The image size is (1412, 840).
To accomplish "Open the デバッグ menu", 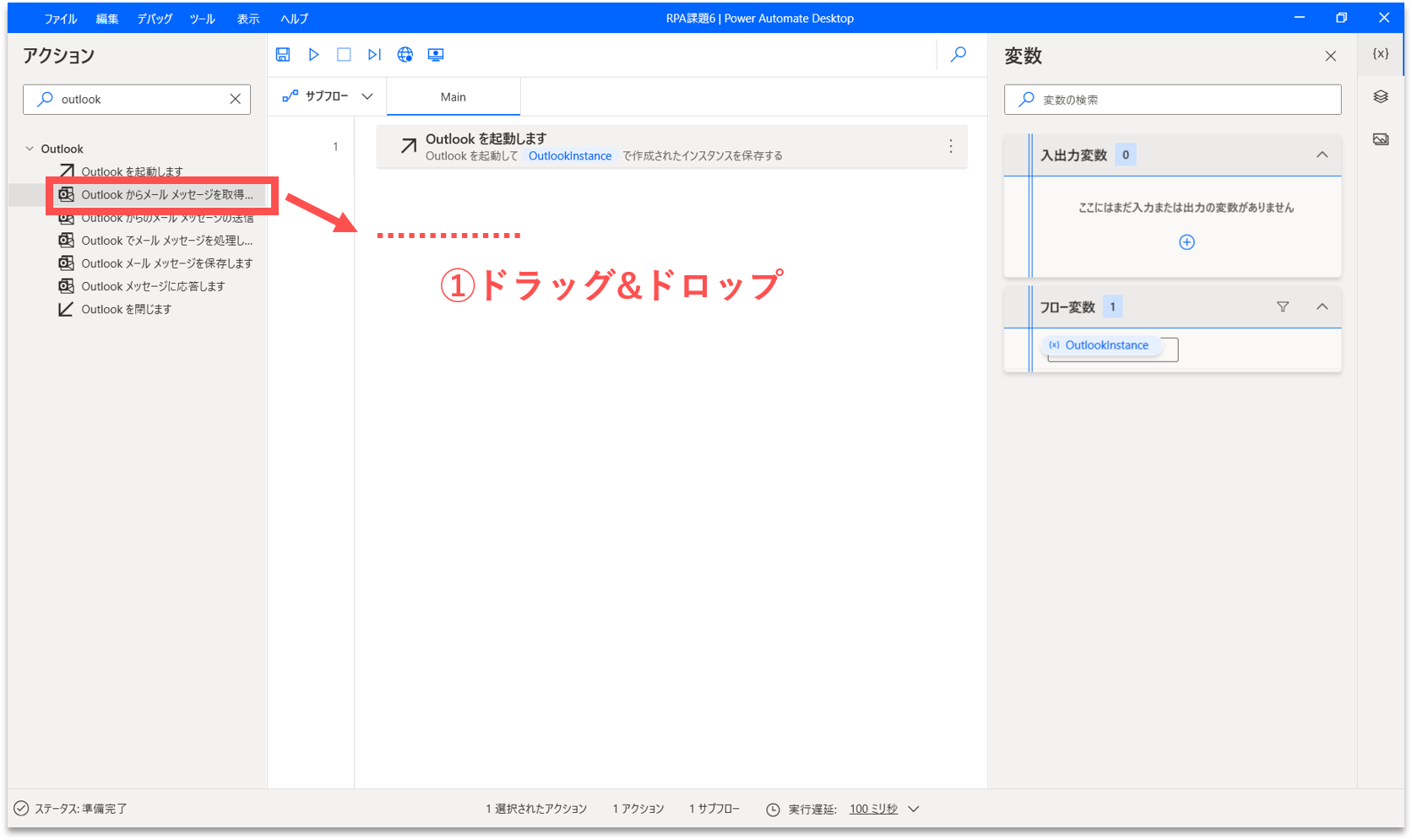I will (155, 19).
